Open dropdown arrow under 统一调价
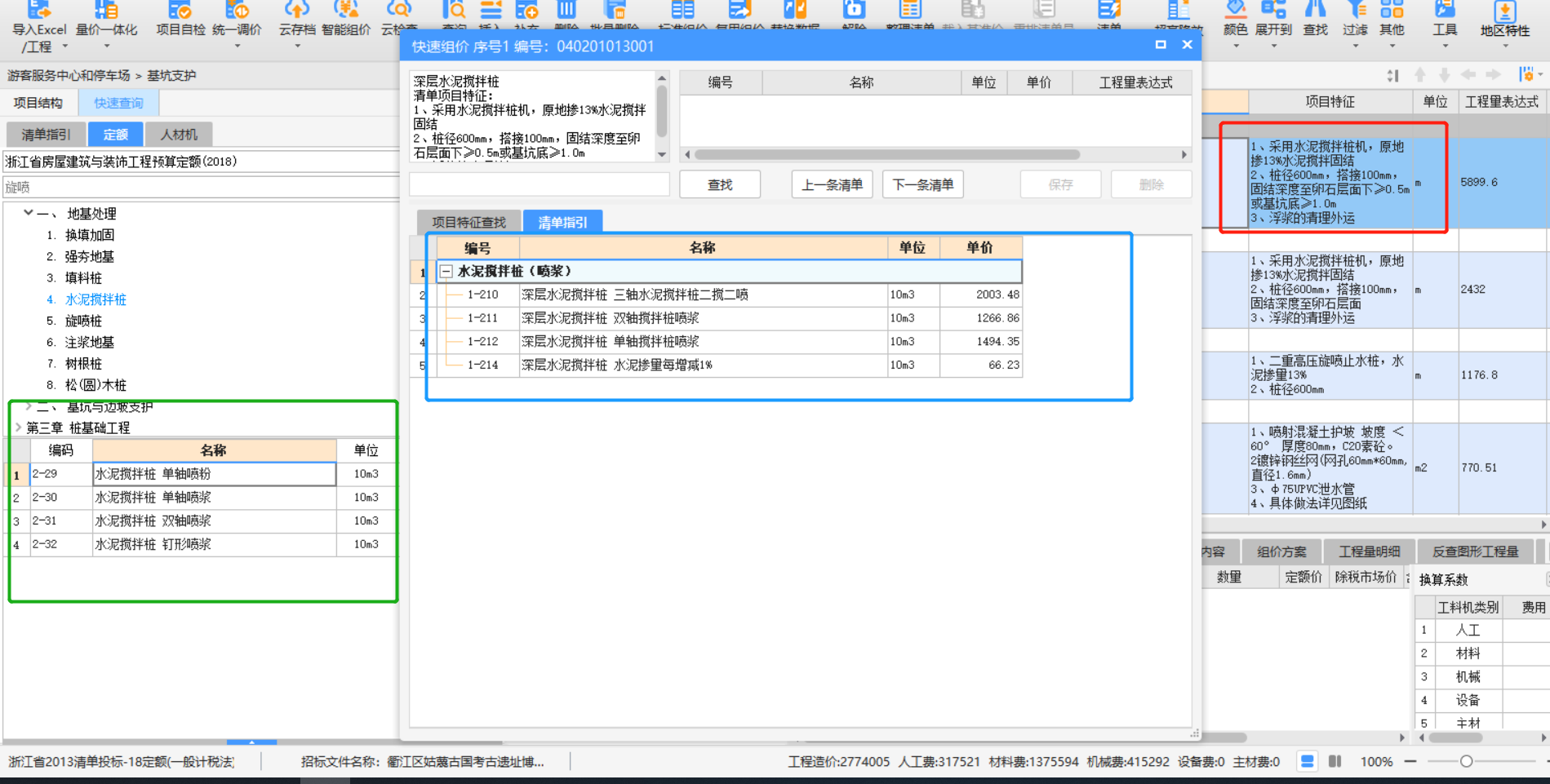Viewport: 1550px width, 784px height. 238,47
